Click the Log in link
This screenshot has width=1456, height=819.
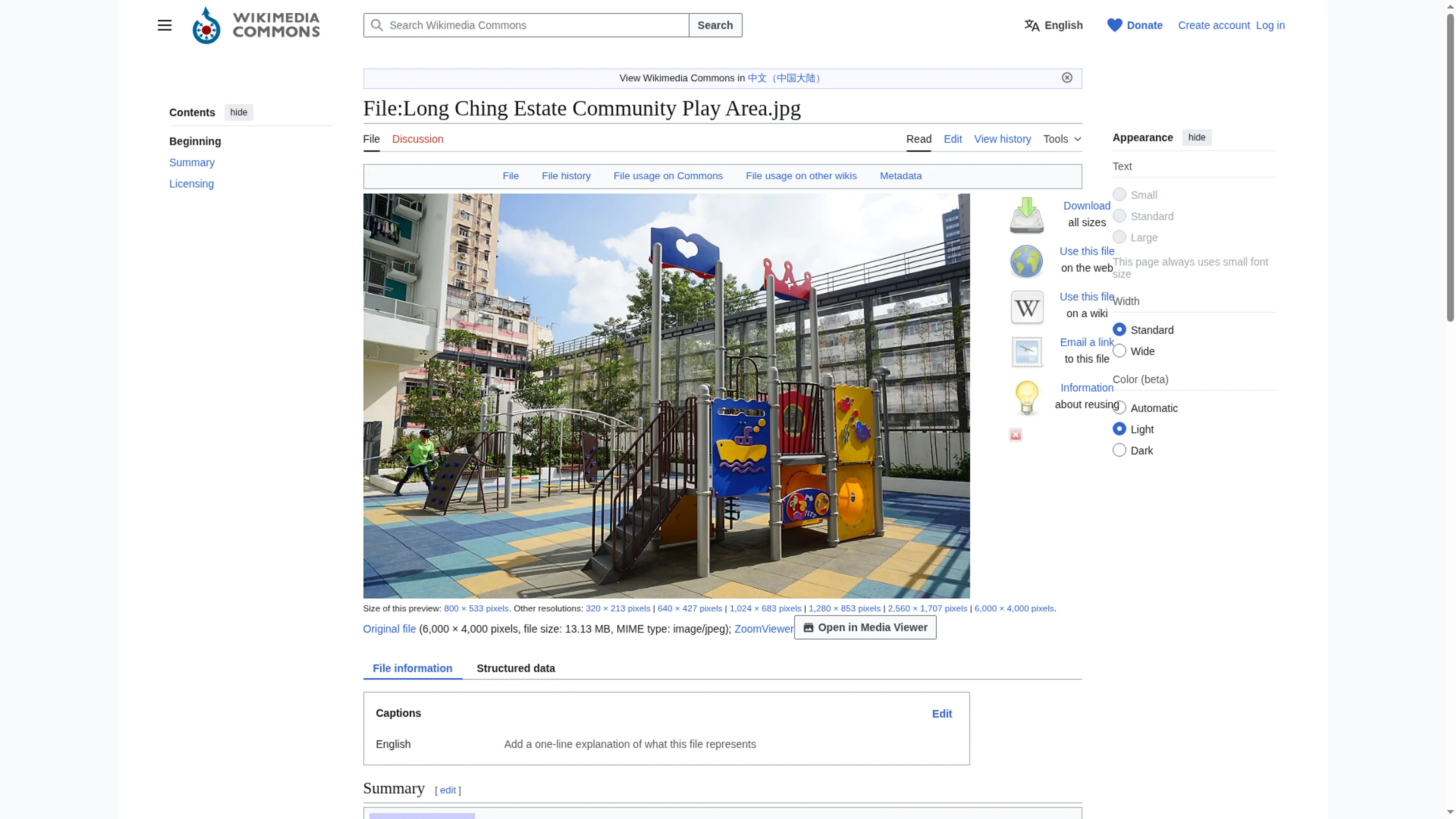point(1270,25)
